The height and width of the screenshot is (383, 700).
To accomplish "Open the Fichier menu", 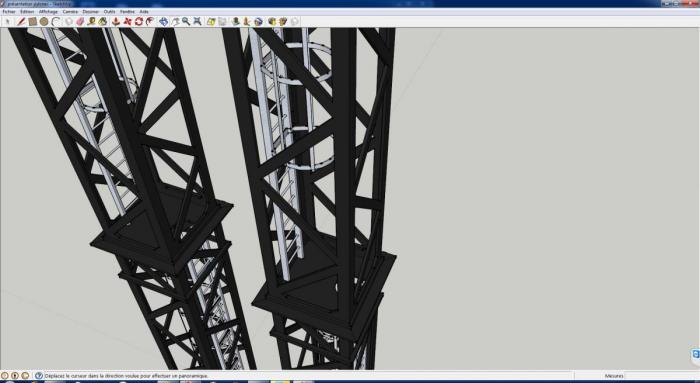I will pyautogui.click(x=8, y=12).
